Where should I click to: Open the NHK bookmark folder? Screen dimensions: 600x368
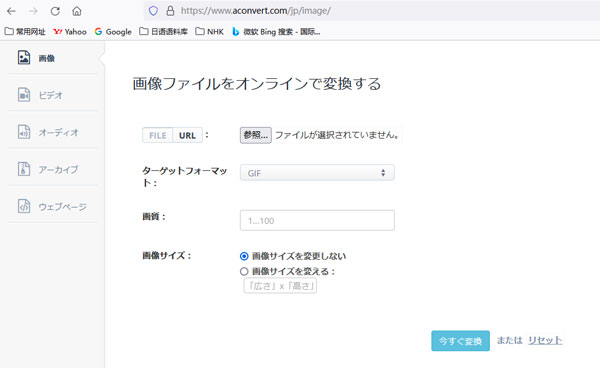point(209,32)
